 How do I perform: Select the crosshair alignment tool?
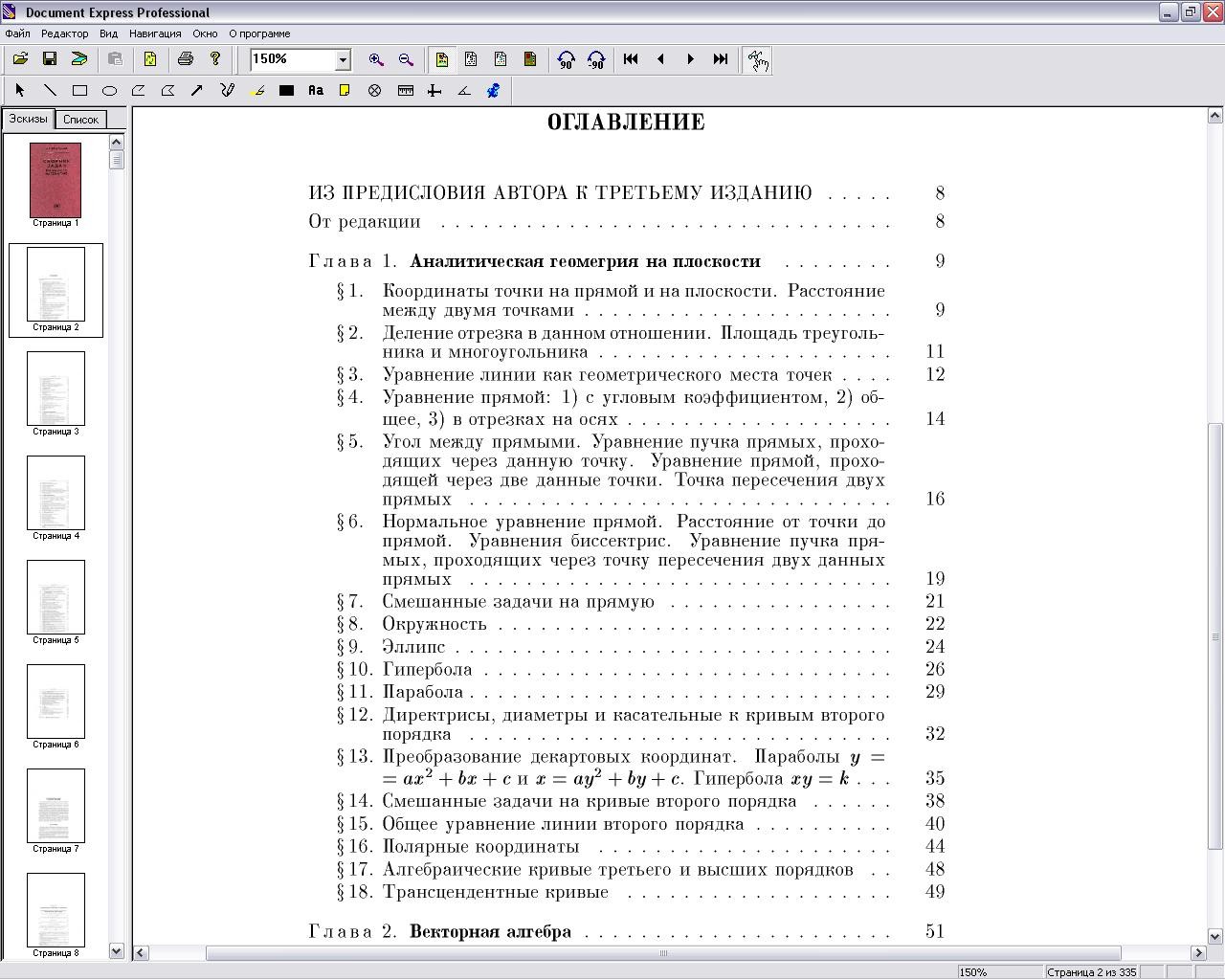[x=434, y=90]
